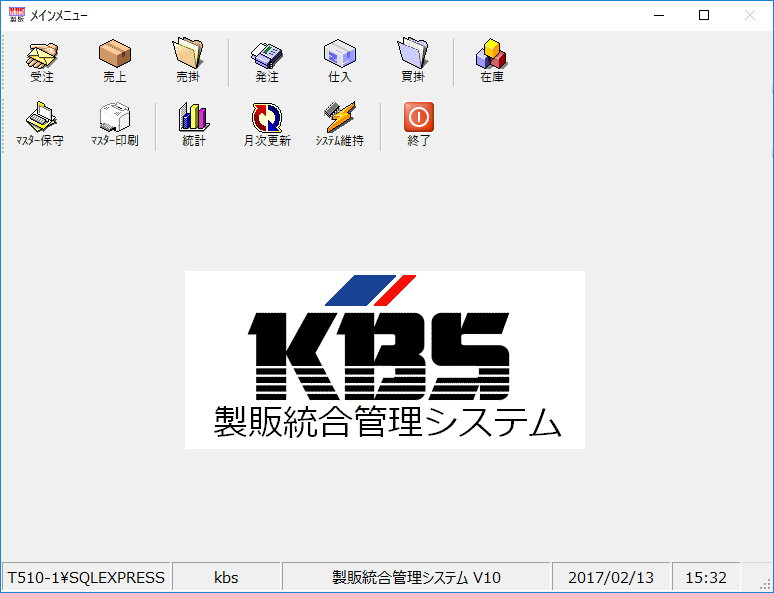The width and height of the screenshot is (774, 593).
Task: Open the 買掛 (accounts payable) folder
Action: (x=413, y=62)
